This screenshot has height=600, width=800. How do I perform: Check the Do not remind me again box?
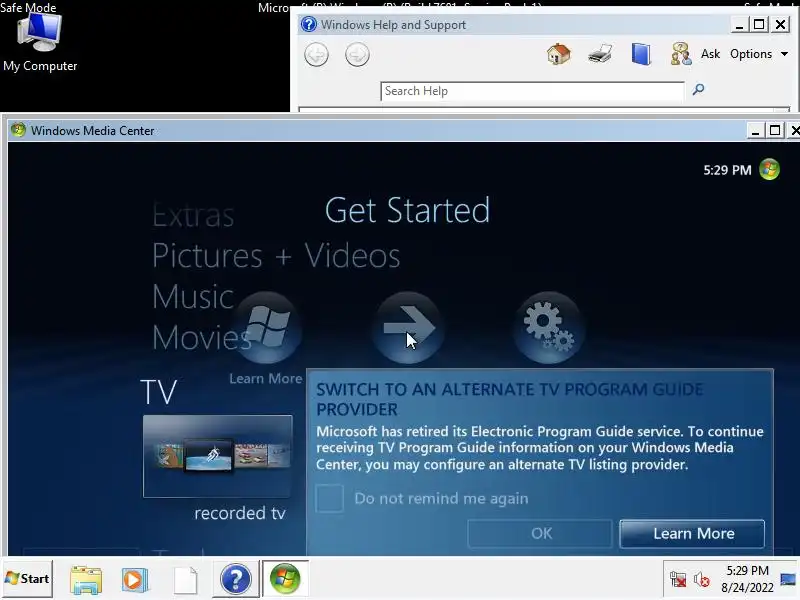[x=329, y=498]
